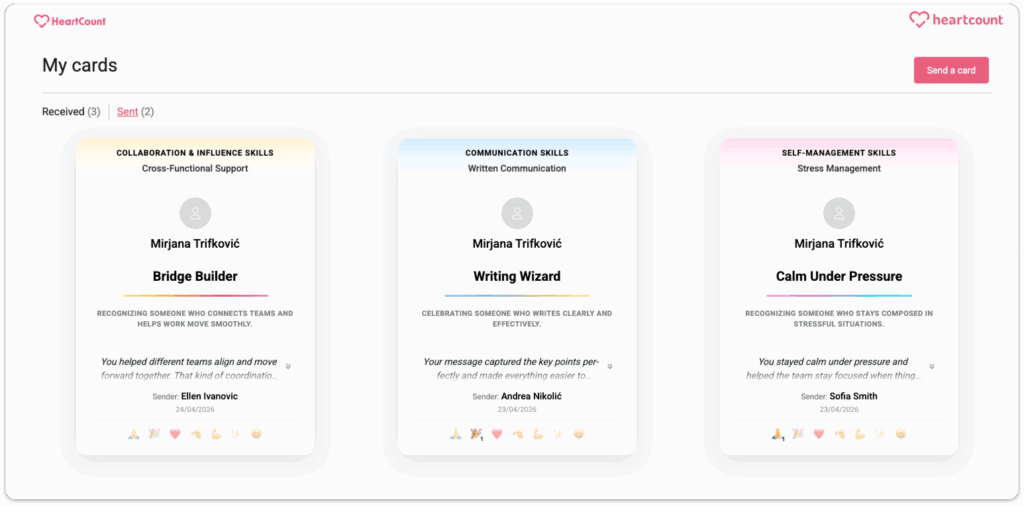Screen dimensions: 1024x506
Task: Click the Send a card button
Action: tap(951, 71)
